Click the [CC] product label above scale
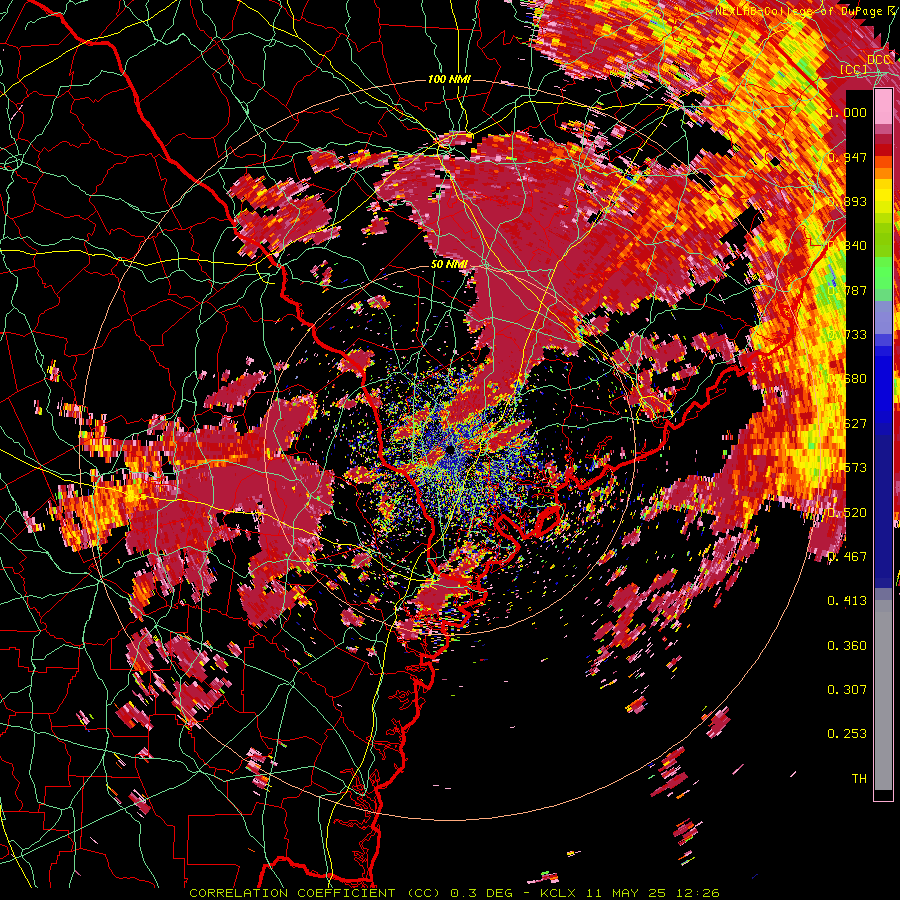The height and width of the screenshot is (900, 900). (x=854, y=69)
